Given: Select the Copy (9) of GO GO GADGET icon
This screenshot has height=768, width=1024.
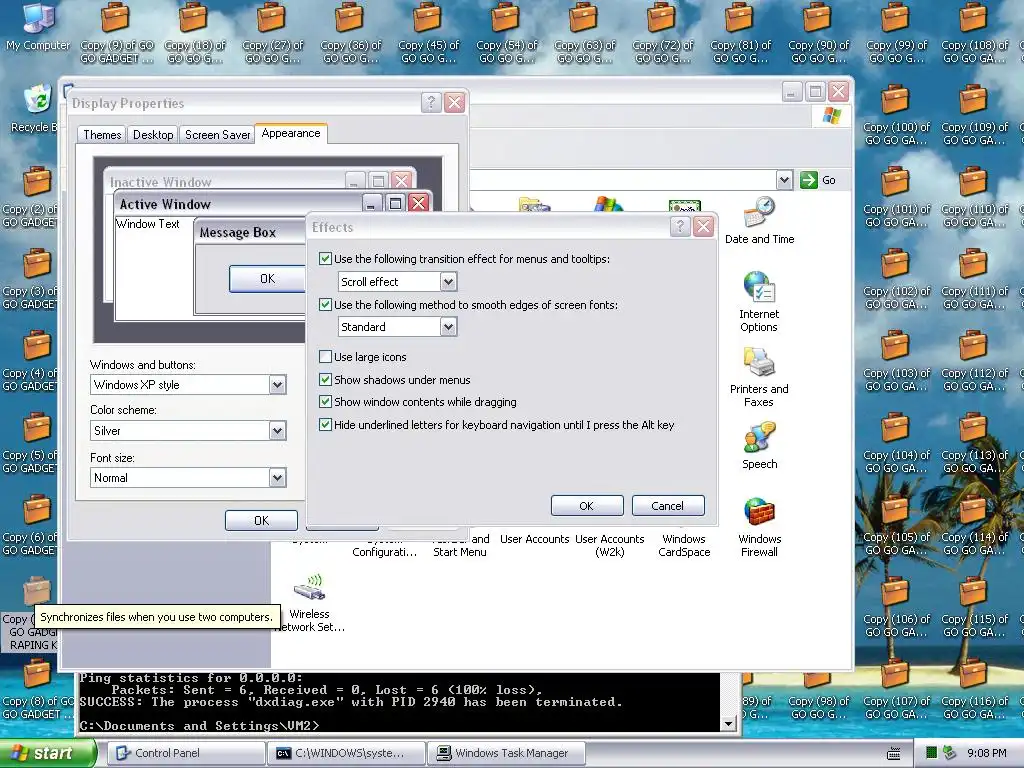Looking at the screenshot, I should click(x=116, y=33).
